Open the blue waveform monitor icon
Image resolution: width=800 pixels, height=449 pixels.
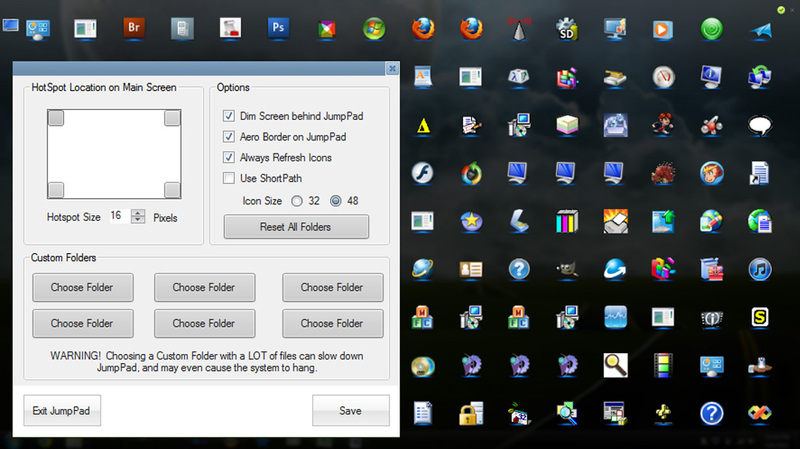point(615,317)
